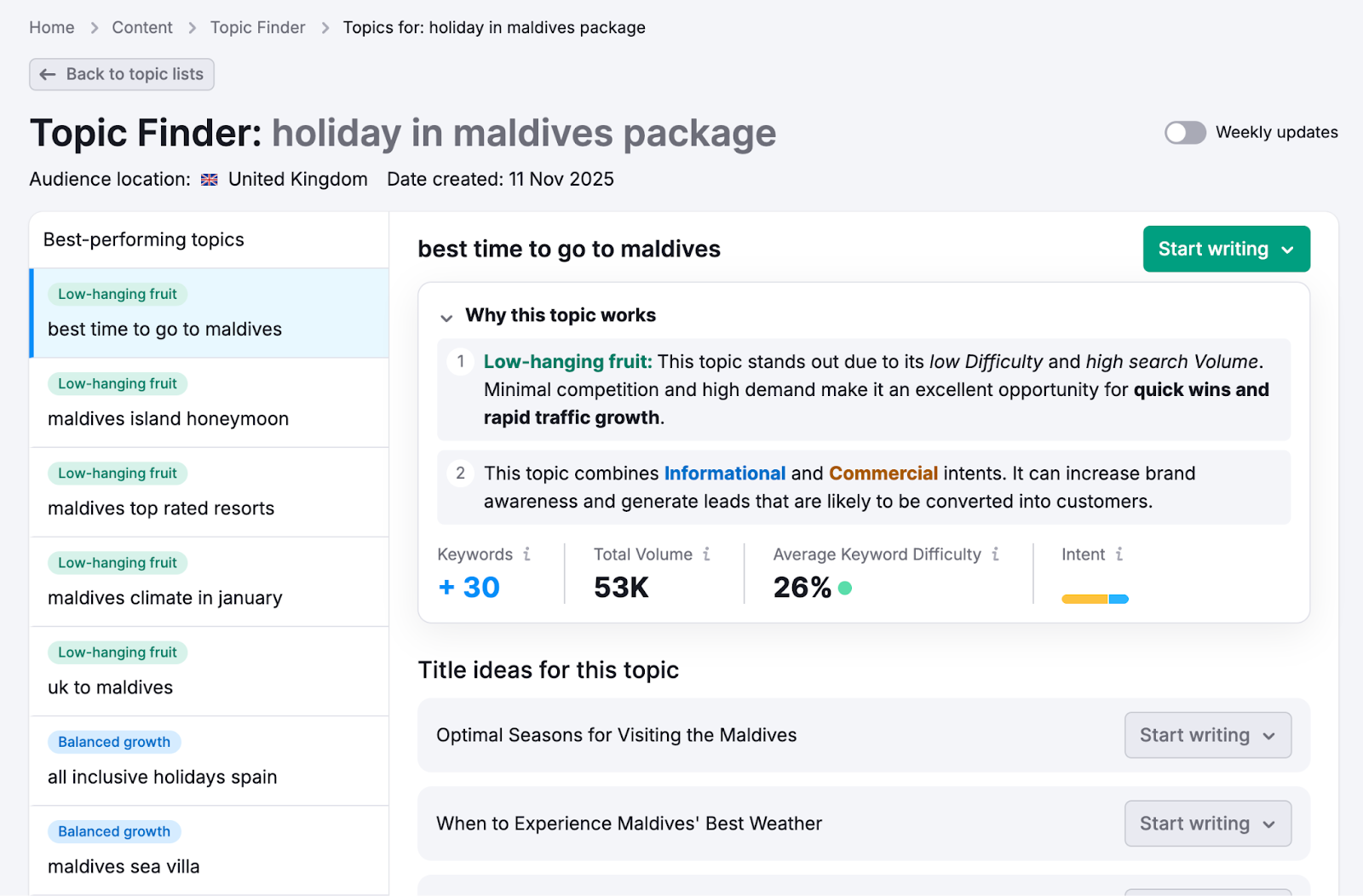Click the Keywords info icon
1363x896 pixels.
point(526,554)
